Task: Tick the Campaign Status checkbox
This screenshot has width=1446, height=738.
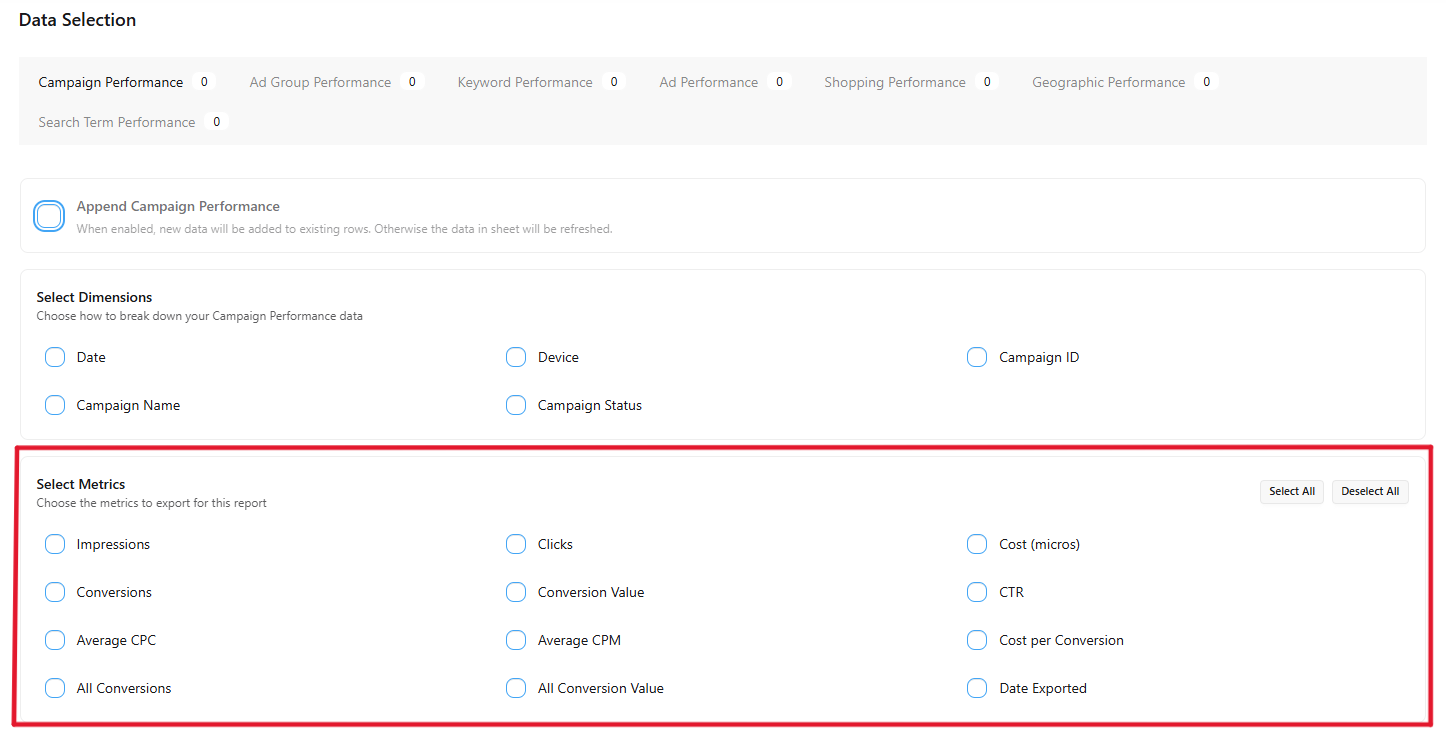Action: point(516,405)
